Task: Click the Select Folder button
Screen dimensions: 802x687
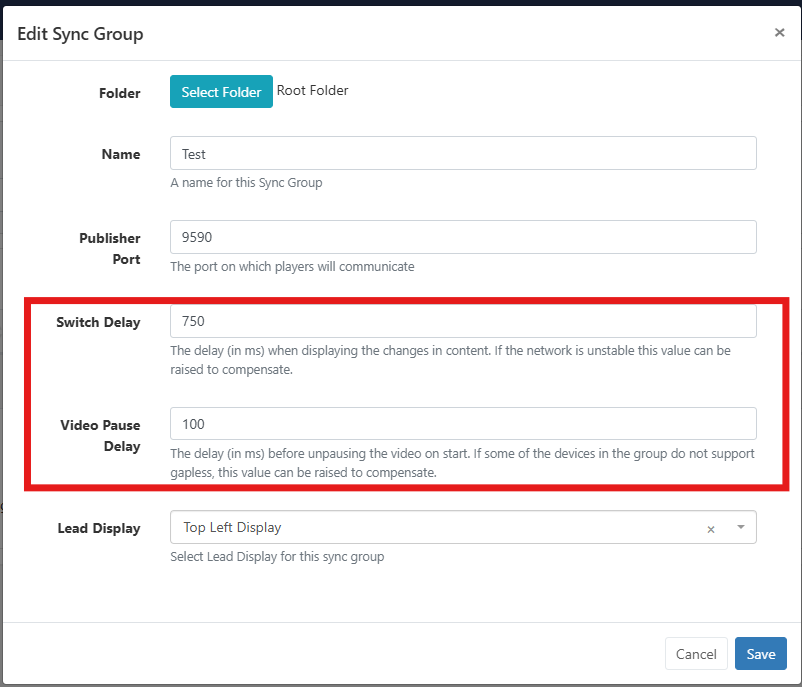Action: [x=221, y=92]
